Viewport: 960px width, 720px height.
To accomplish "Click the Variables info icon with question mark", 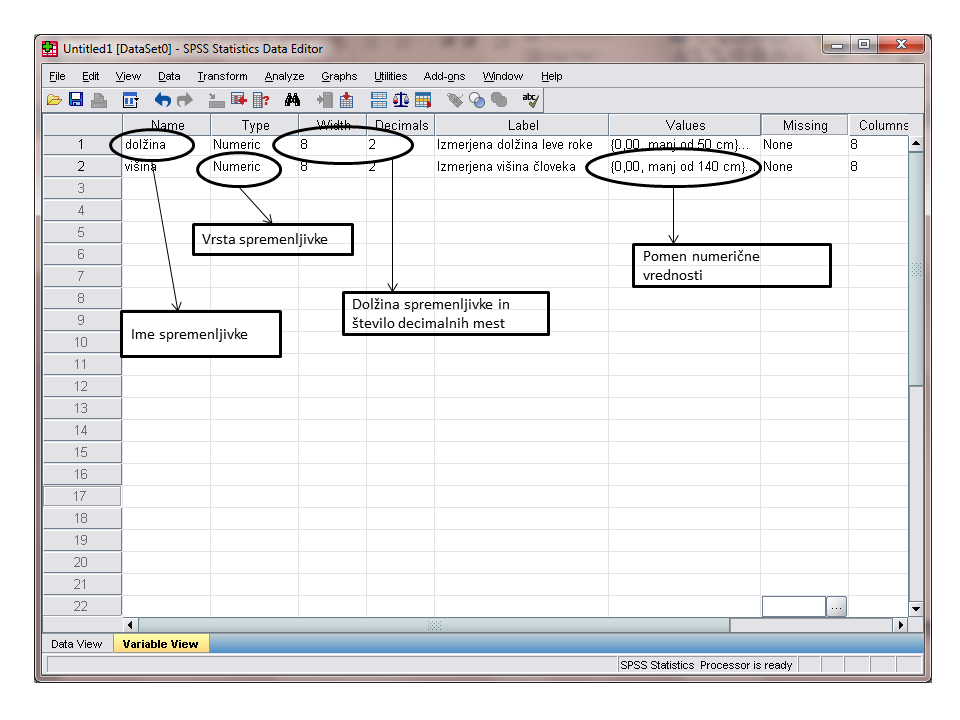I will tap(260, 100).
